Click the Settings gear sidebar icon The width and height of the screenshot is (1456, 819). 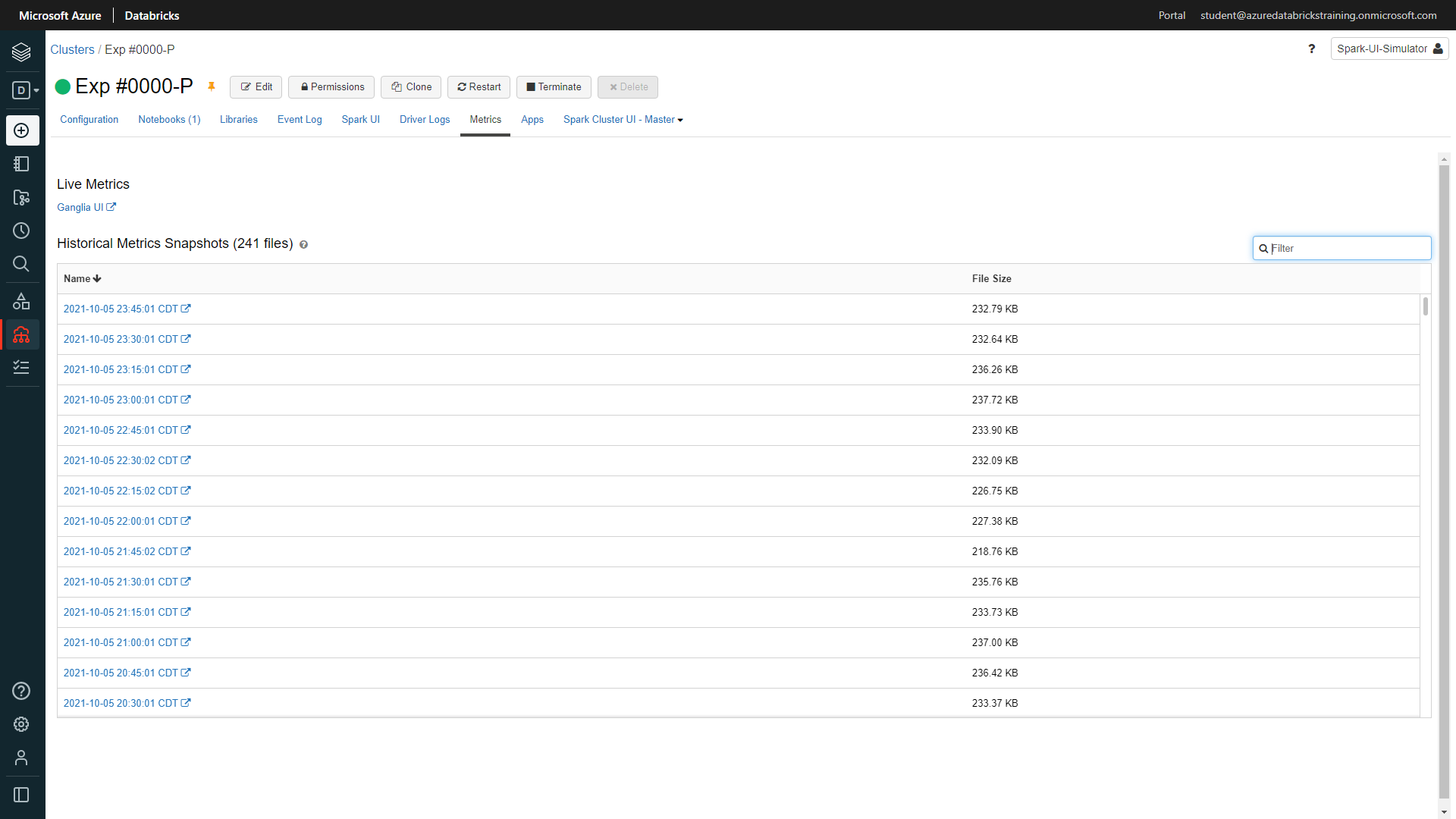(21, 724)
